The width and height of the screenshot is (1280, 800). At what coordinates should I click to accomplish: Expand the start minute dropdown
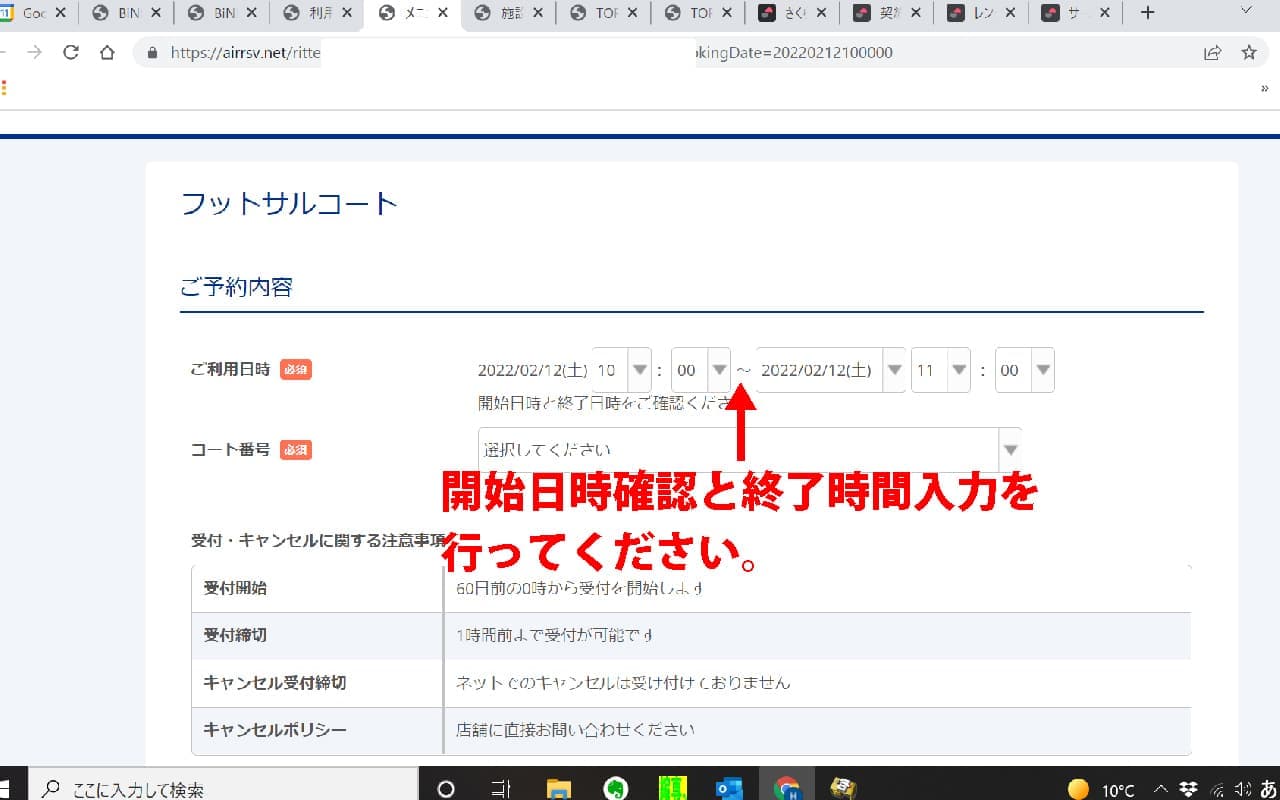(701, 370)
